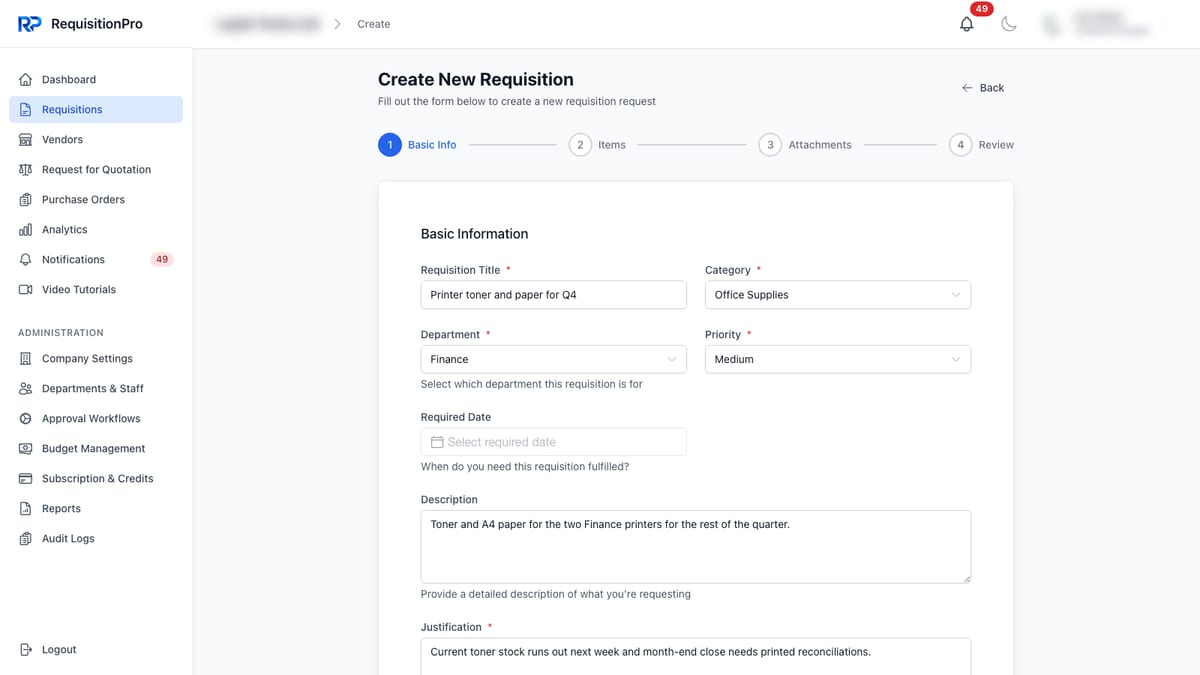Click the Logout door icon
The image size is (1200, 675).
[26, 650]
